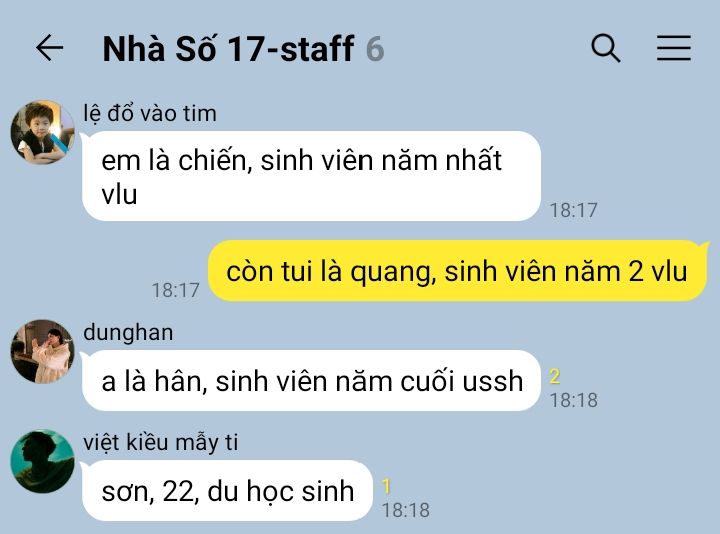Image resolution: width=720 pixels, height=534 pixels.
Task: Tap unread count 2 beside hân's message
Action: [x=555, y=377]
